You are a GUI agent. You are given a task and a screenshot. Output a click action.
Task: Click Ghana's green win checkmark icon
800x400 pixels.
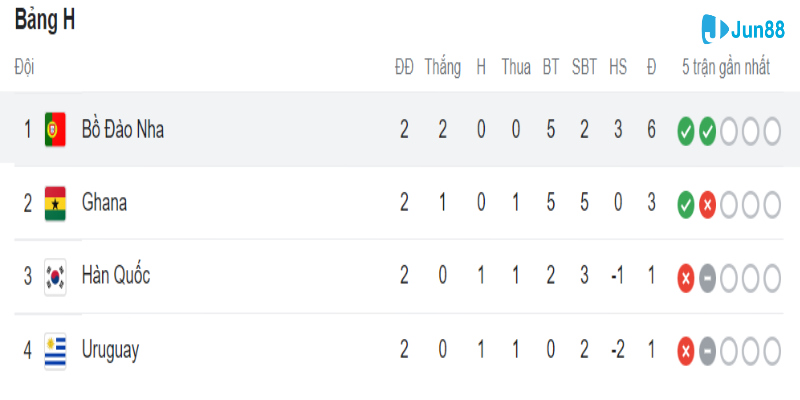685,204
